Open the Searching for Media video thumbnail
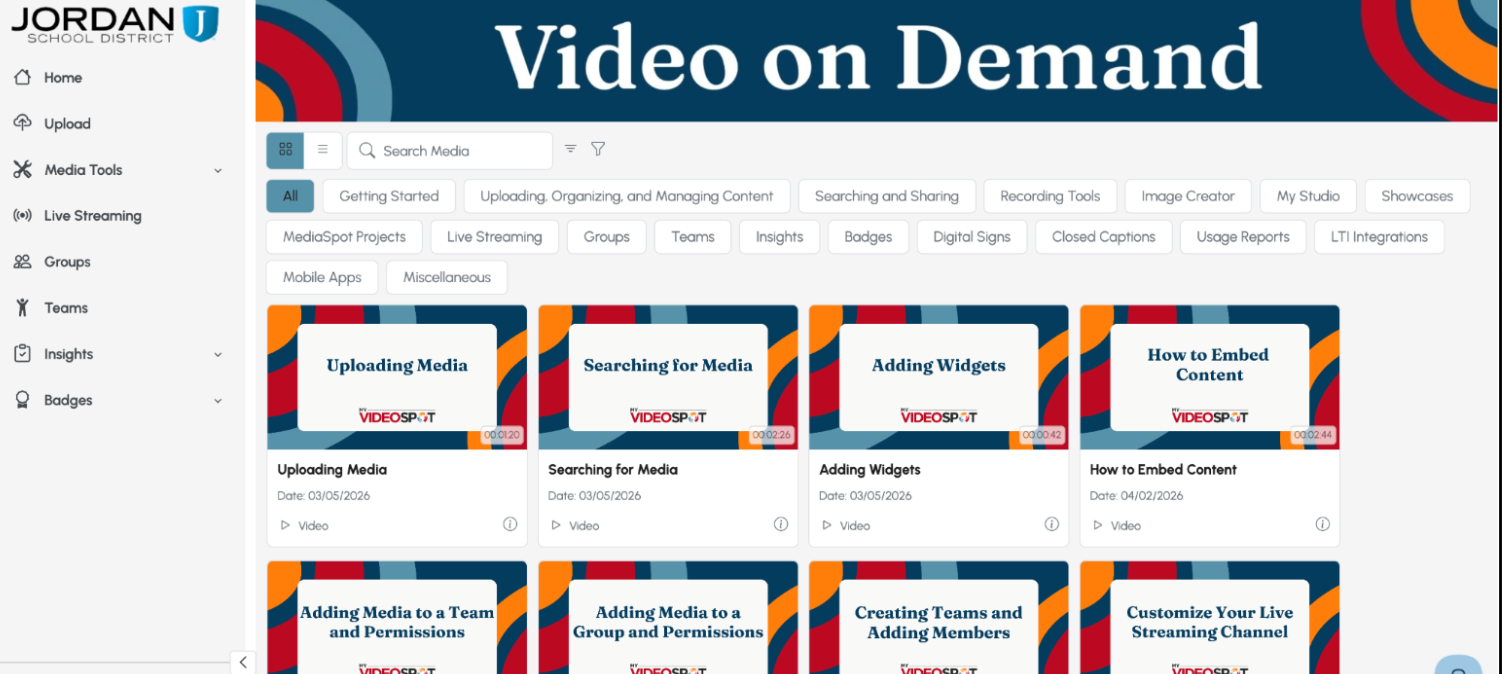 (x=668, y=377)
